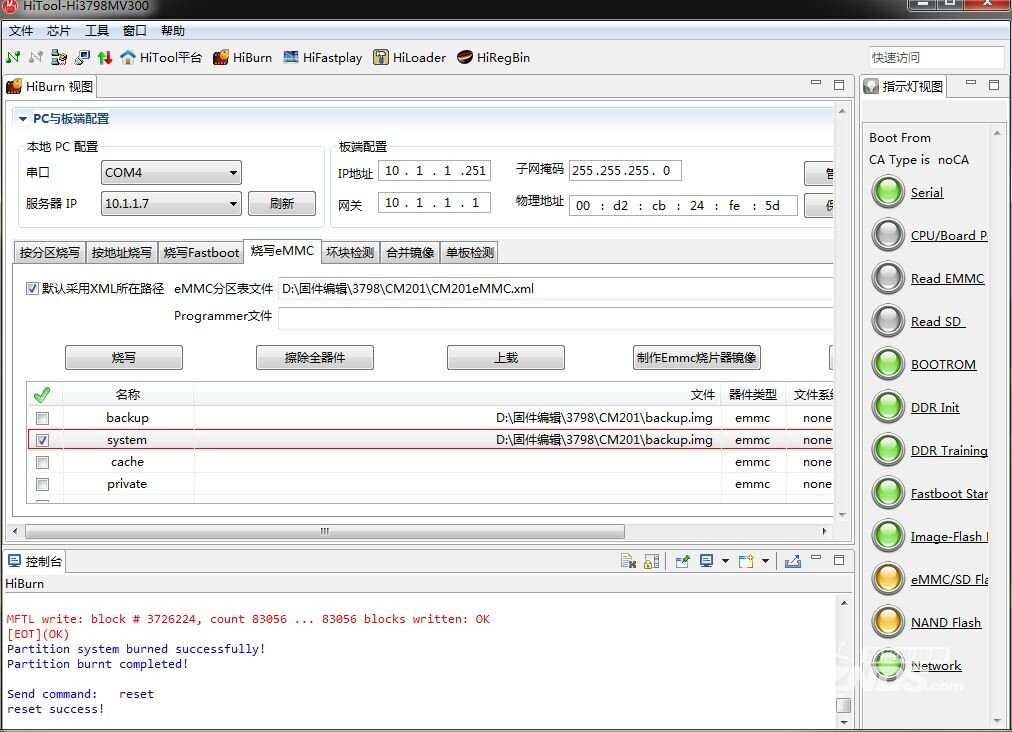Check the backup partition checkbox
Screen dimensions: 1012x732
tap(43, 418)
